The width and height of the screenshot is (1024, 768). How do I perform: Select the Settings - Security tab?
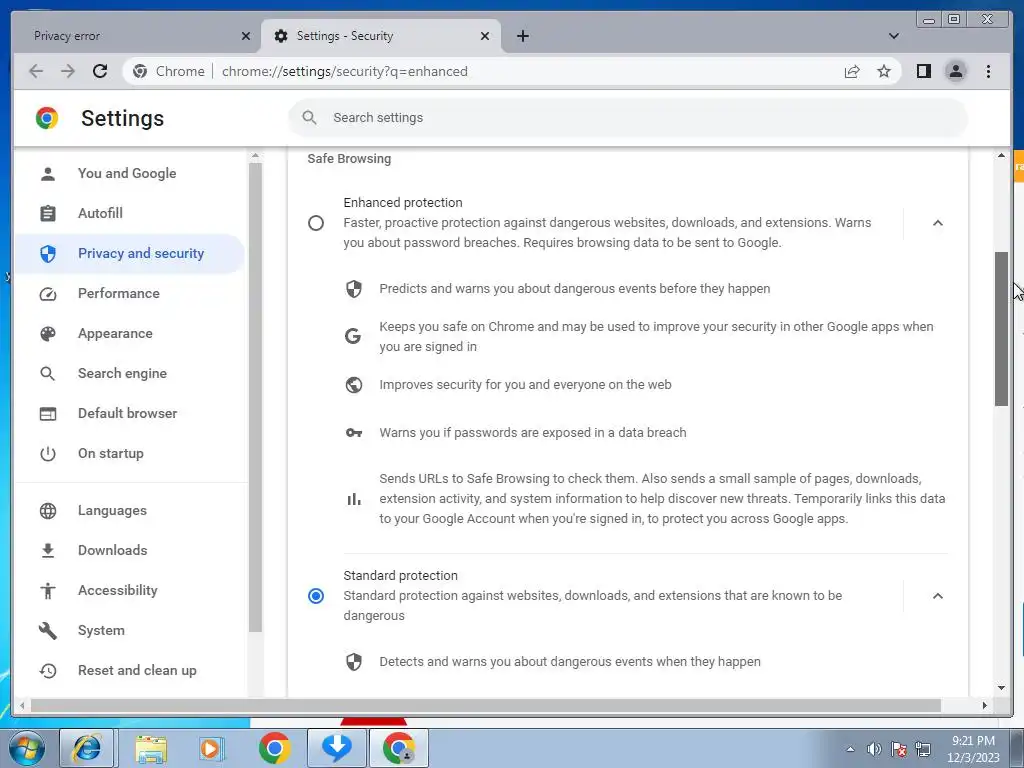tap(381, 36)
